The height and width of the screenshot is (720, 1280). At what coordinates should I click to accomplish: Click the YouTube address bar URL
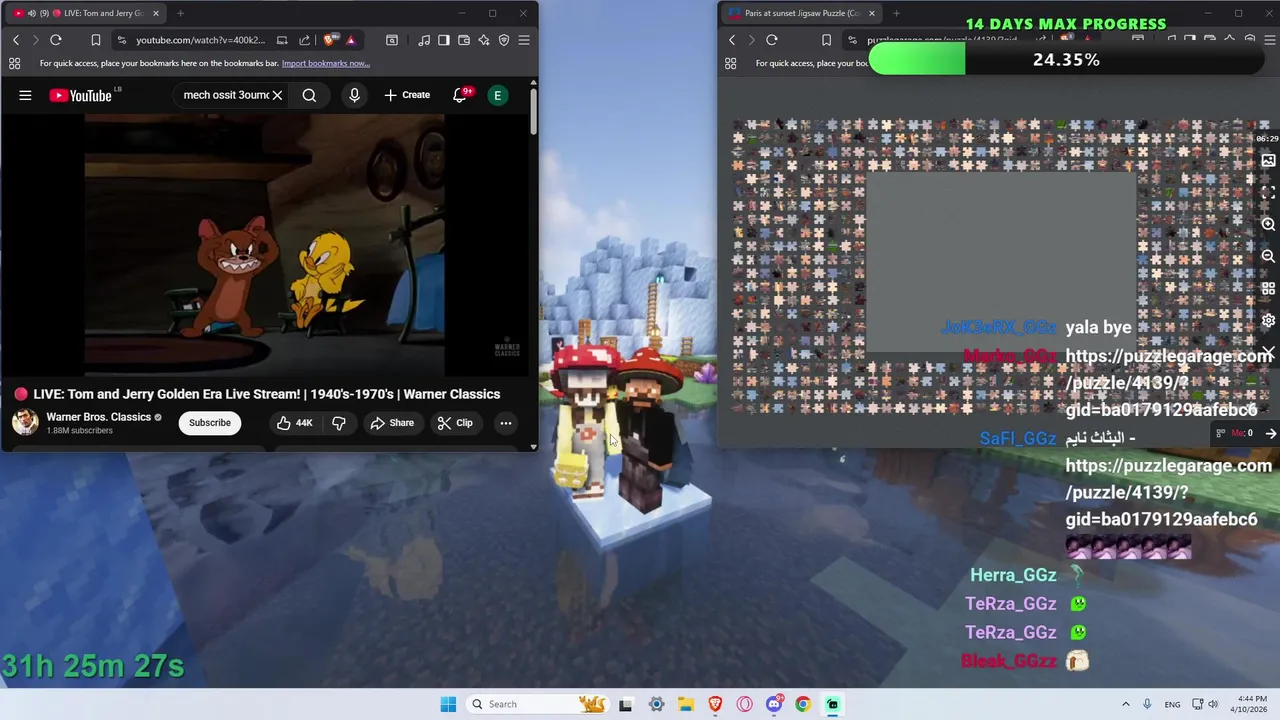coord(201,40)
